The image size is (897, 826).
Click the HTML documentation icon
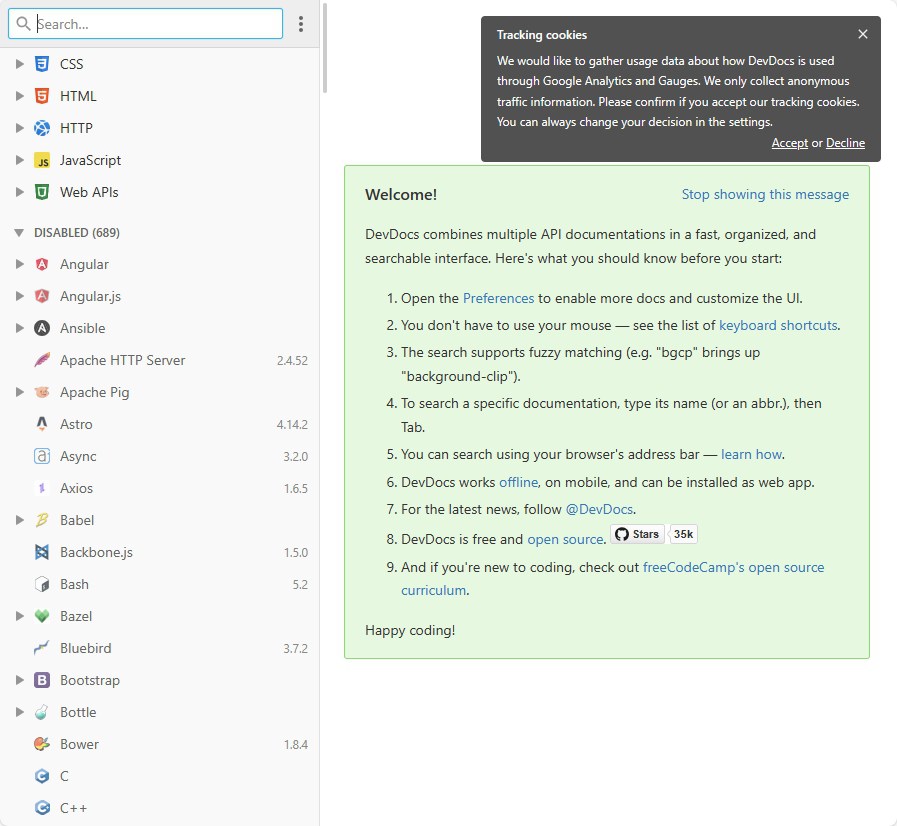(40, 96)
